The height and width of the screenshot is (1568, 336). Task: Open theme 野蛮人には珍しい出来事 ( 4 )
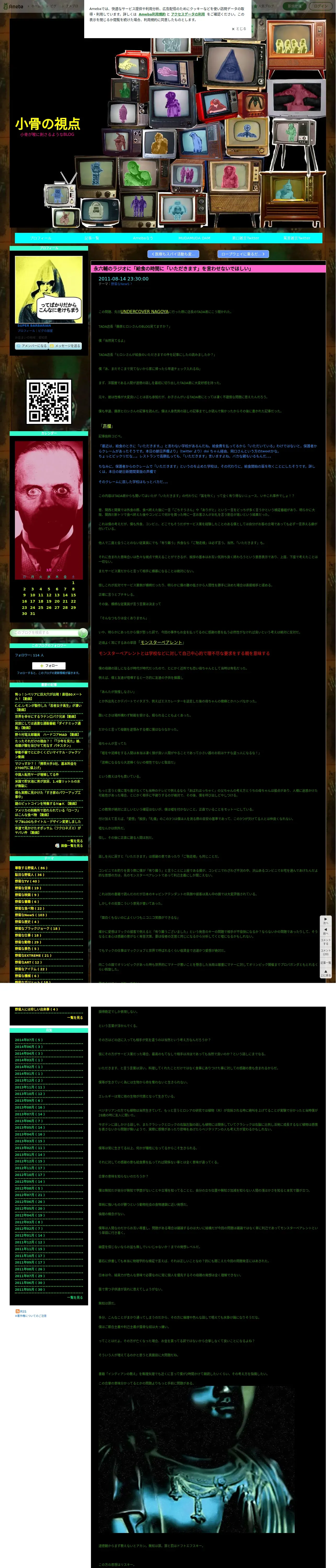coord(37,1009)
